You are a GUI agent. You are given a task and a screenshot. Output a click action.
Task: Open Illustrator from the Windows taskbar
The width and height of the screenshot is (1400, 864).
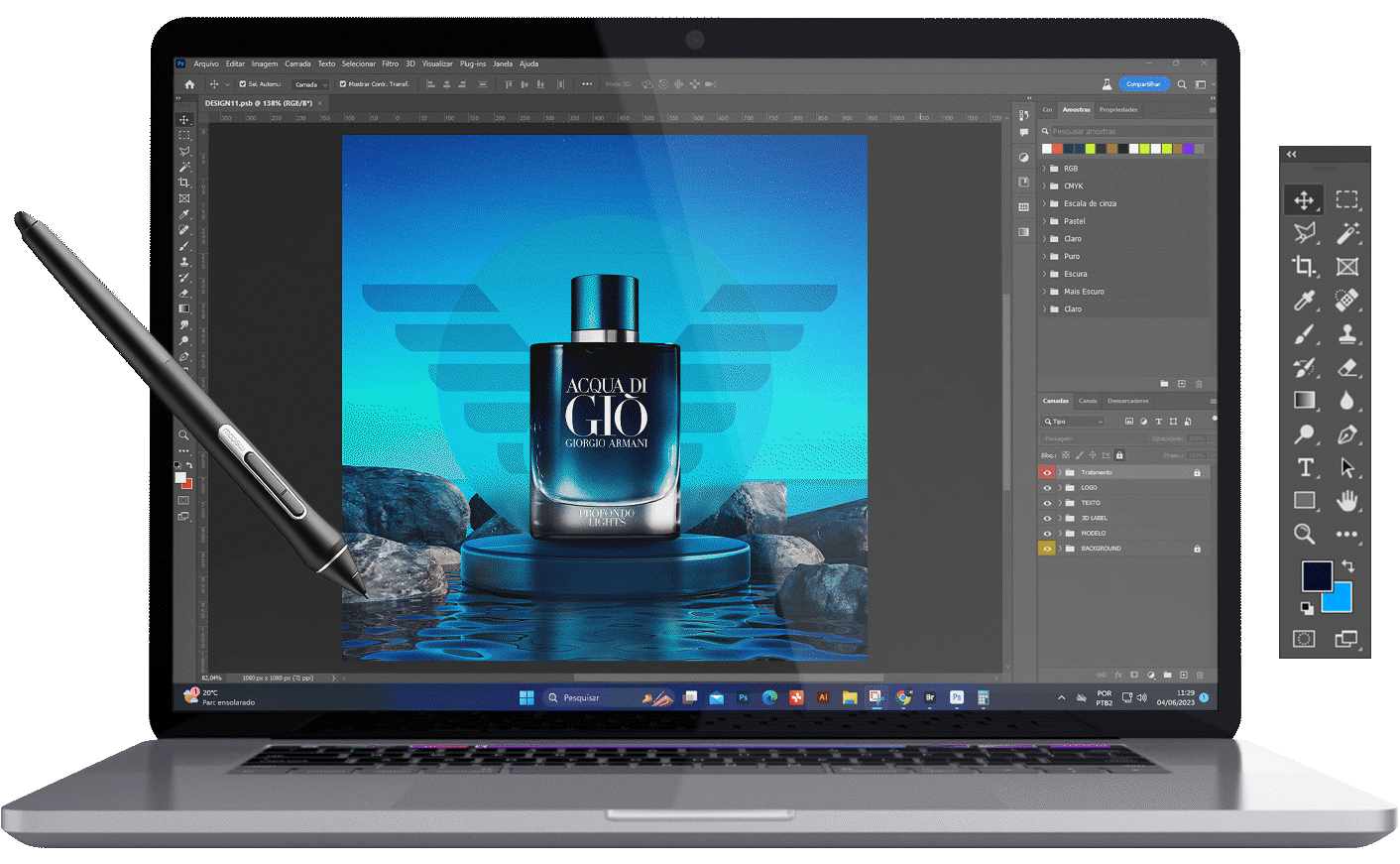tap(823, 697)
